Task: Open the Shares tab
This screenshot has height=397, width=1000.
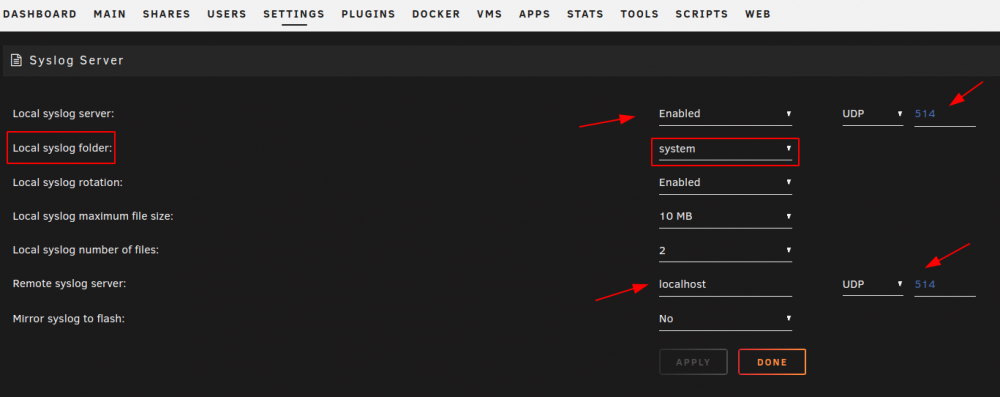Action: (166, 14)
